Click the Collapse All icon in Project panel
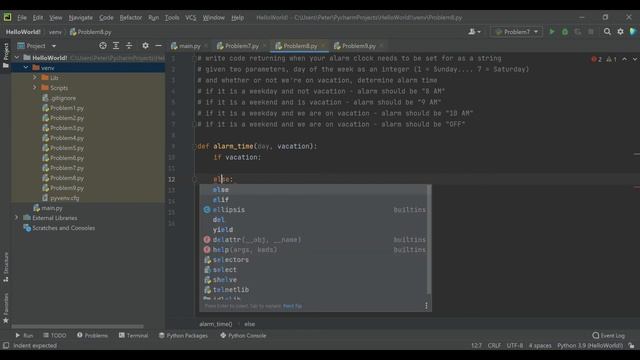 click(129, 46)
